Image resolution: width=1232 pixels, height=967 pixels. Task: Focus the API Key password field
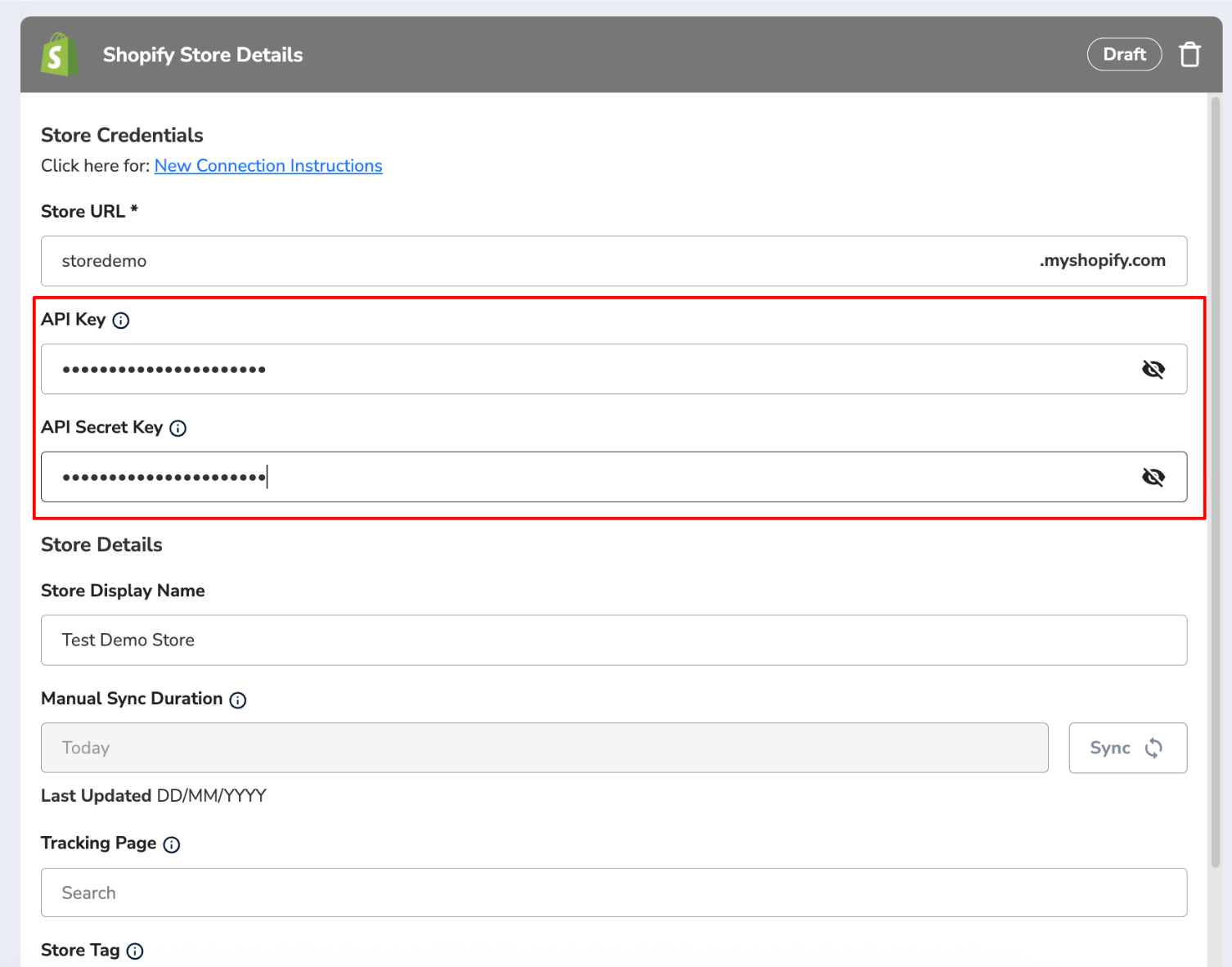tap(614, 369)
